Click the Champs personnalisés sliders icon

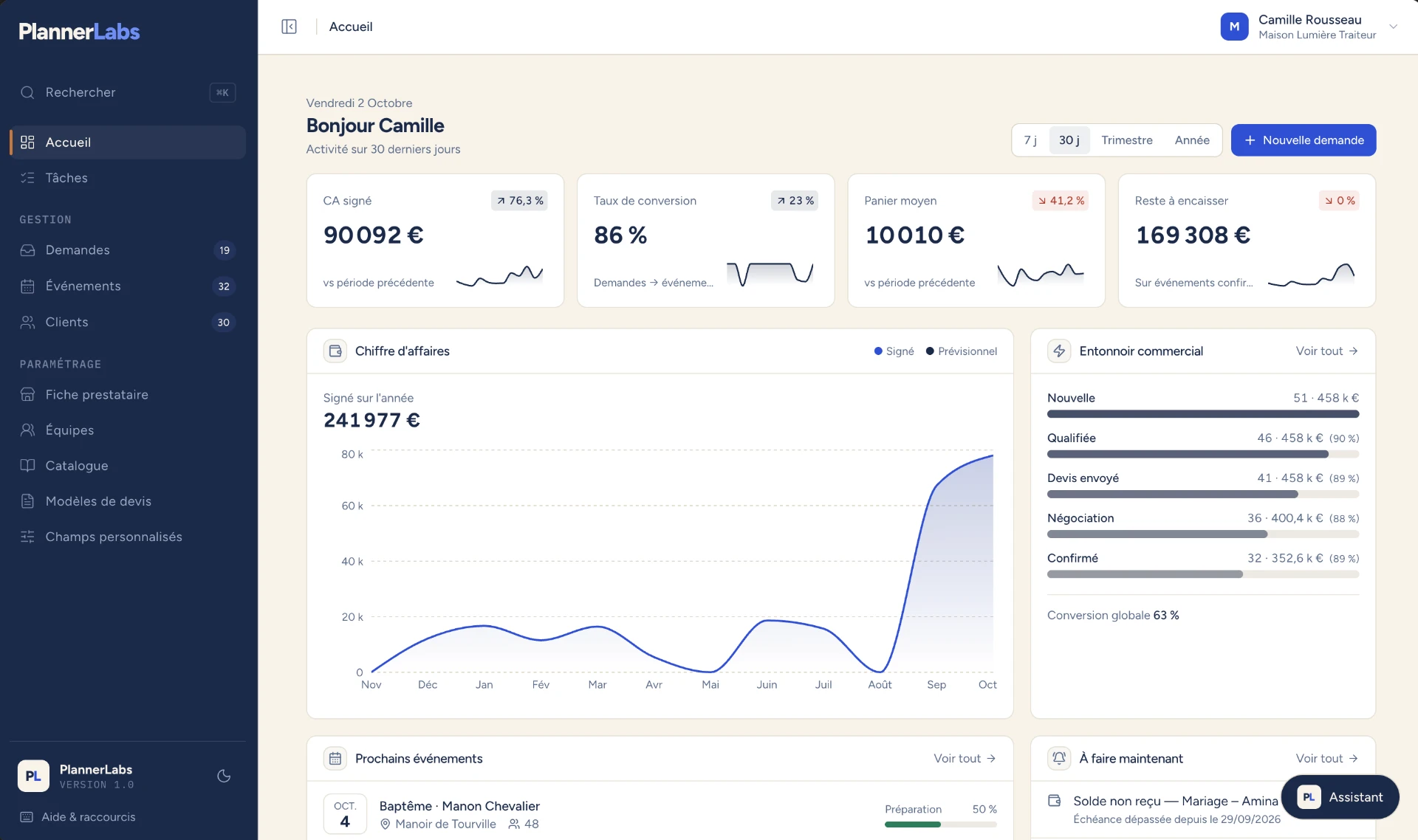point(27,537)
